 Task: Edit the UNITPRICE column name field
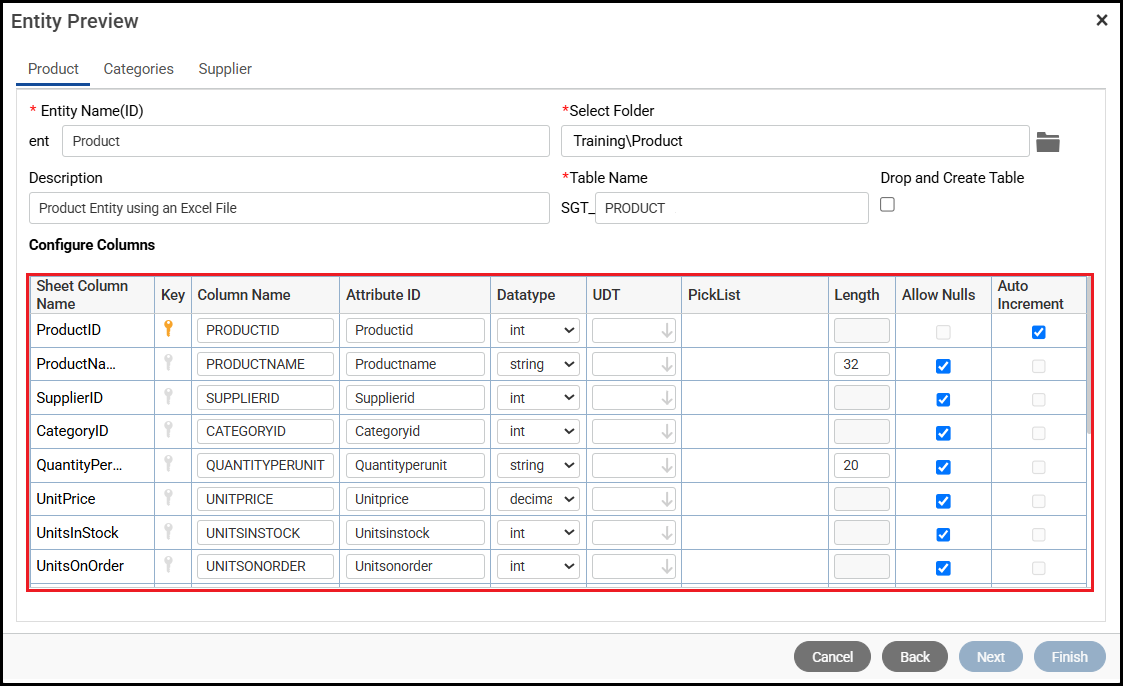point(266,499)
